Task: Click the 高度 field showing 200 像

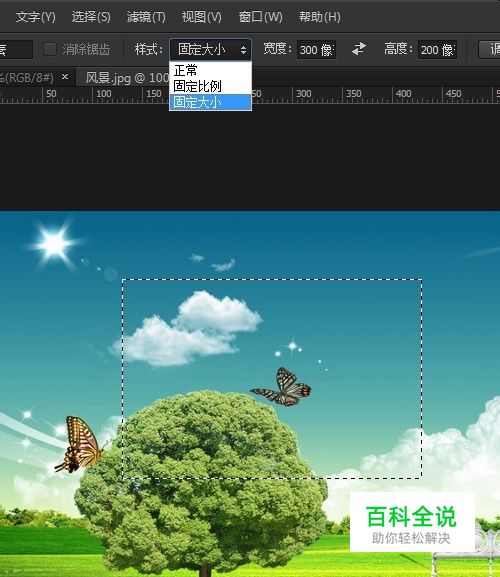Action: pyautogui.click(x=437, y=50)
